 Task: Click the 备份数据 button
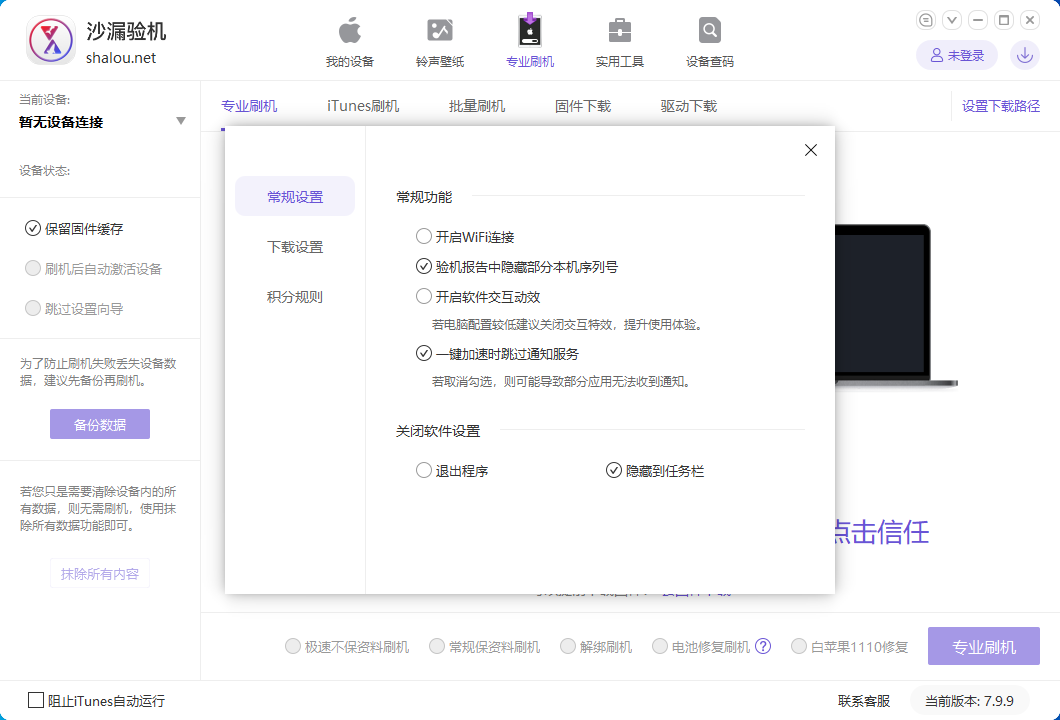[x=99, y=424]
